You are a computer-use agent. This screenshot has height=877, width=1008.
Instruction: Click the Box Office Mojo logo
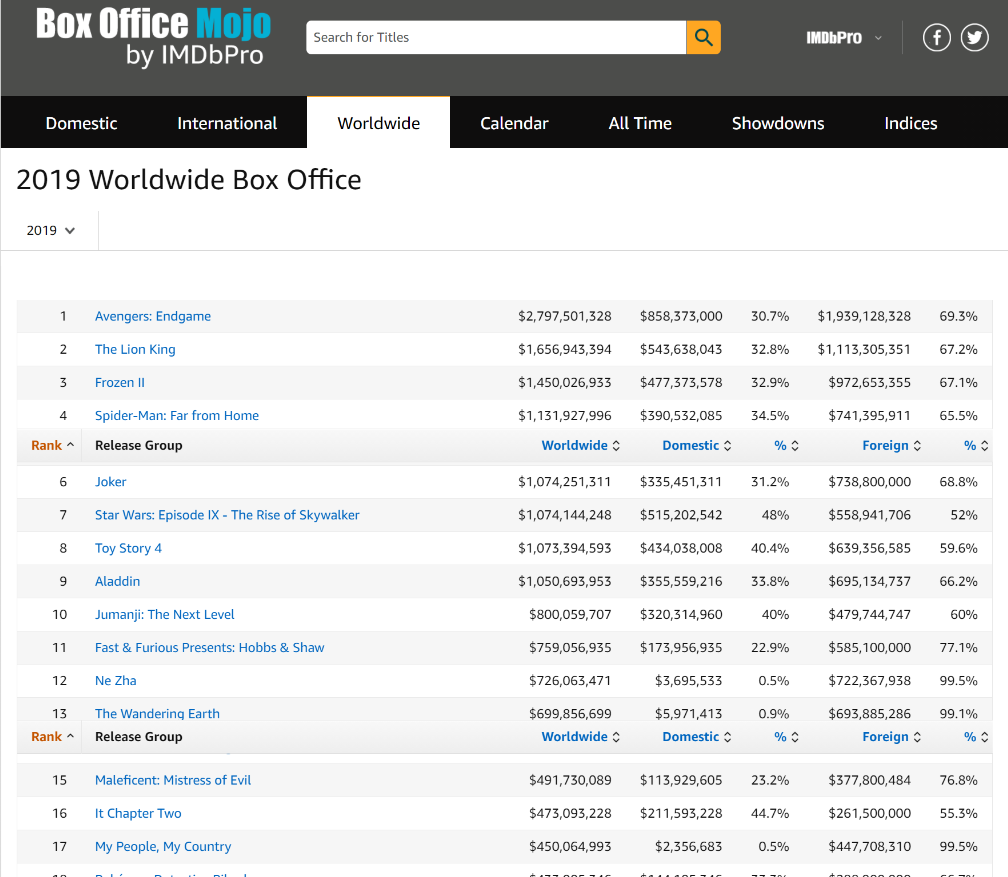(x=154, y=37)
